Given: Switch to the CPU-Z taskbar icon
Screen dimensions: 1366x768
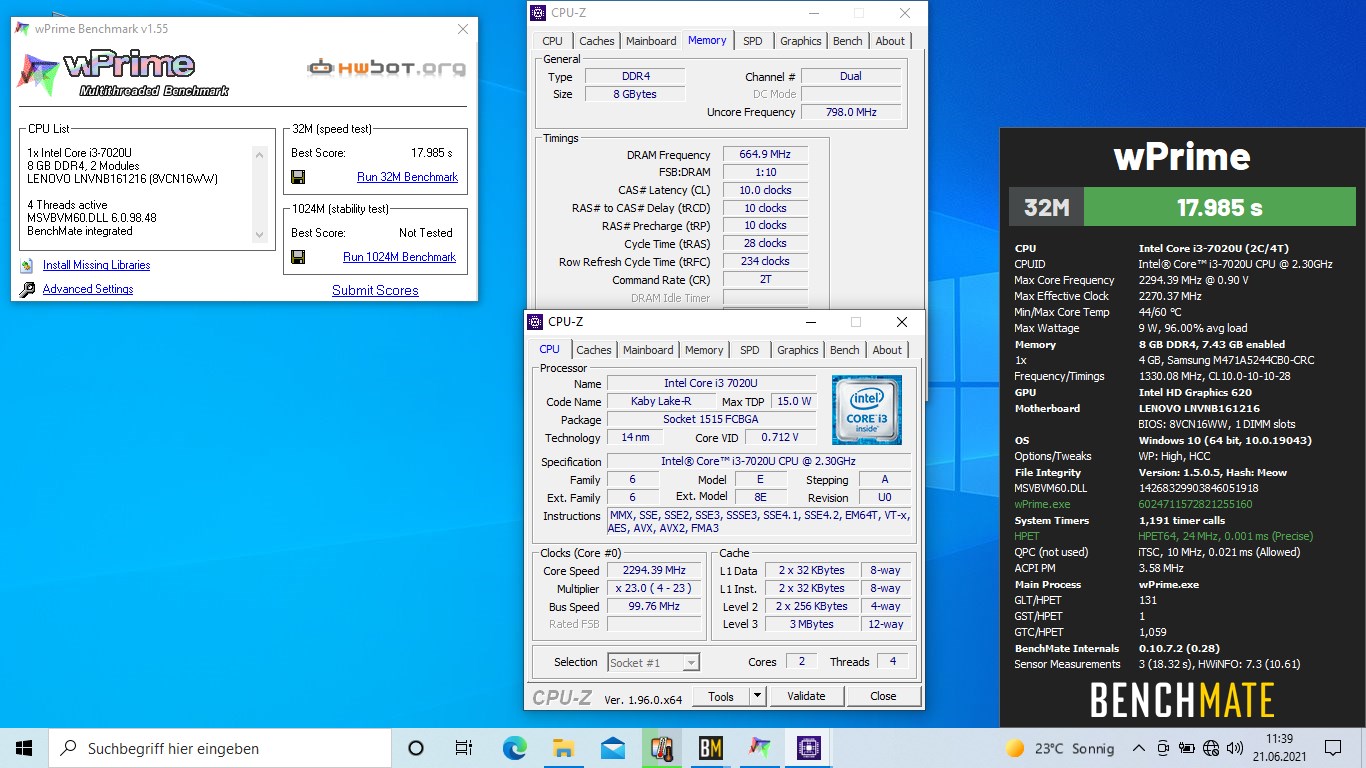Looking at the screenshot, I should [x=808, y=748].
